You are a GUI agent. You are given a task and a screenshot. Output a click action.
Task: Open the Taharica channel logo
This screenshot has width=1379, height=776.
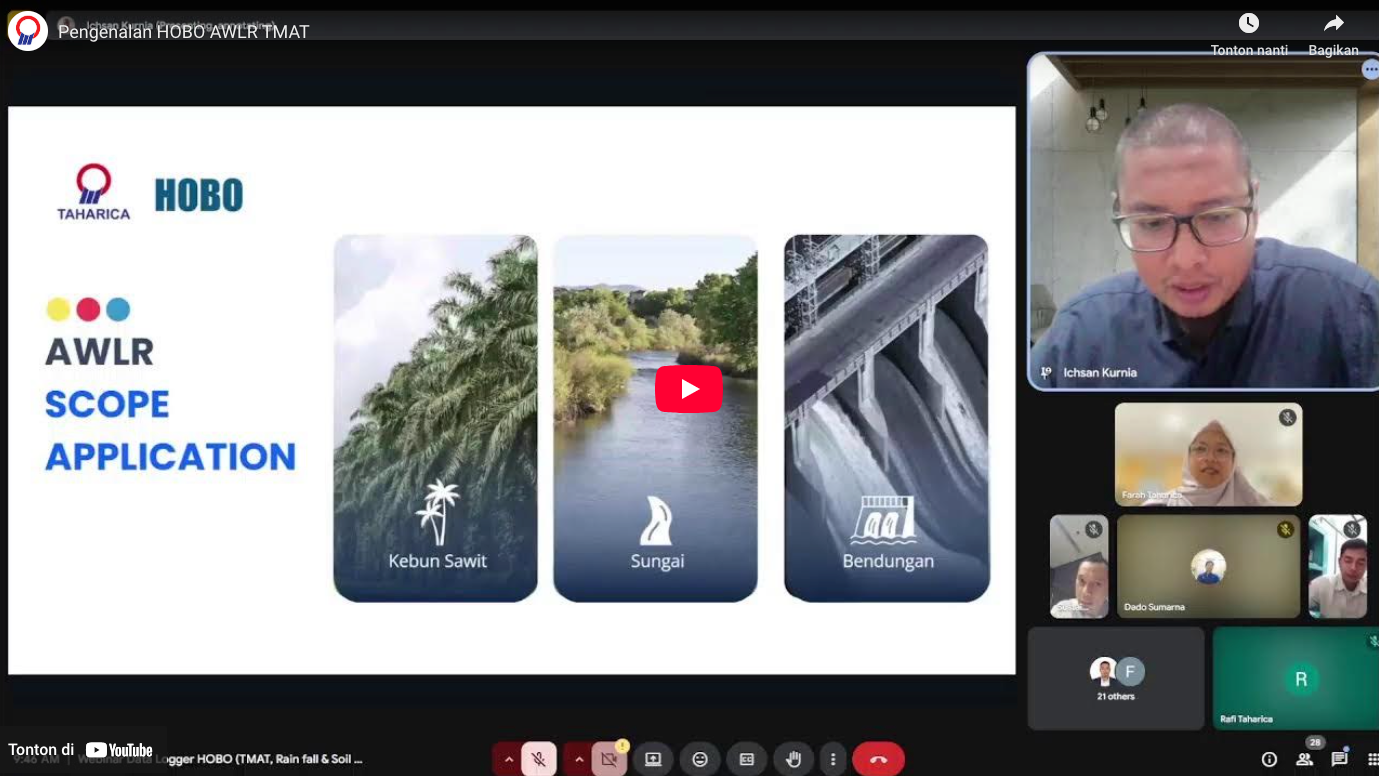coord(28,31)
